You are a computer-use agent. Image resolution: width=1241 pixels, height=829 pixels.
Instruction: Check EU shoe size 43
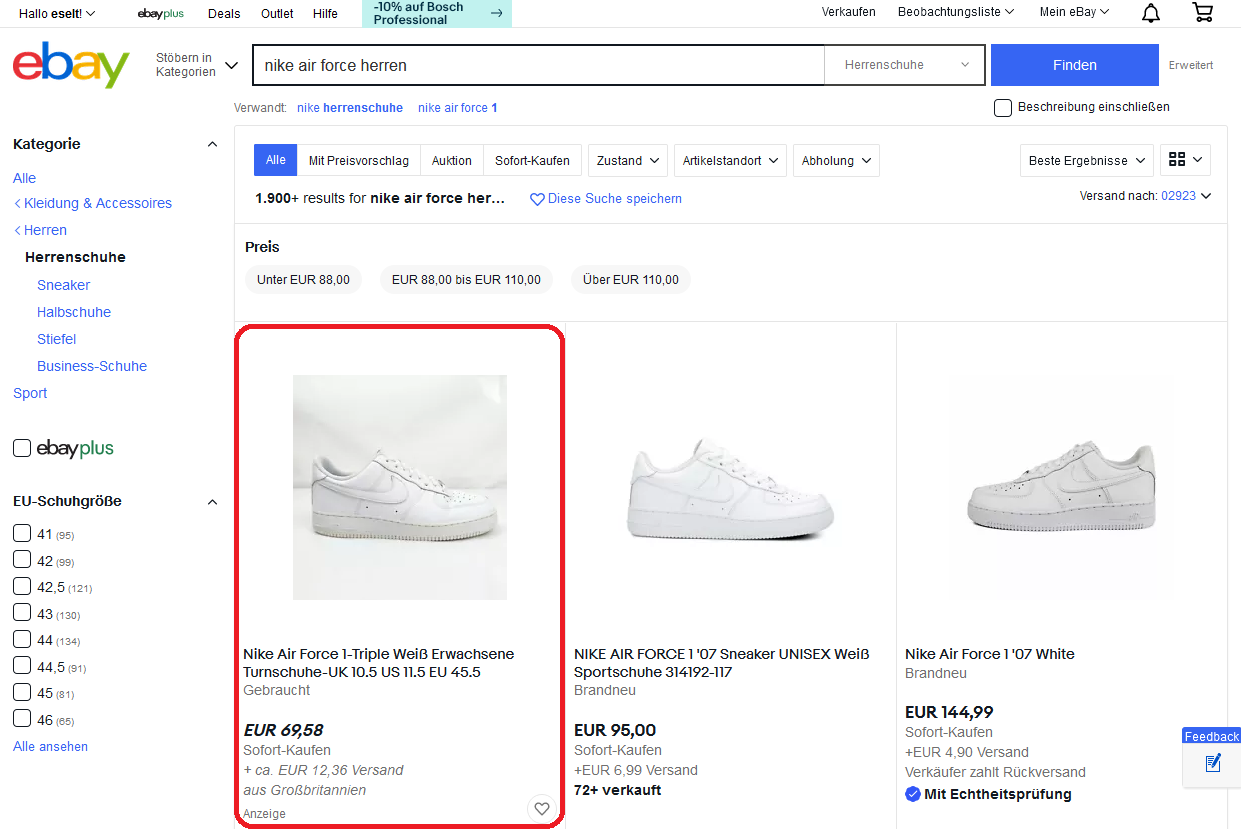click(22, 613)
